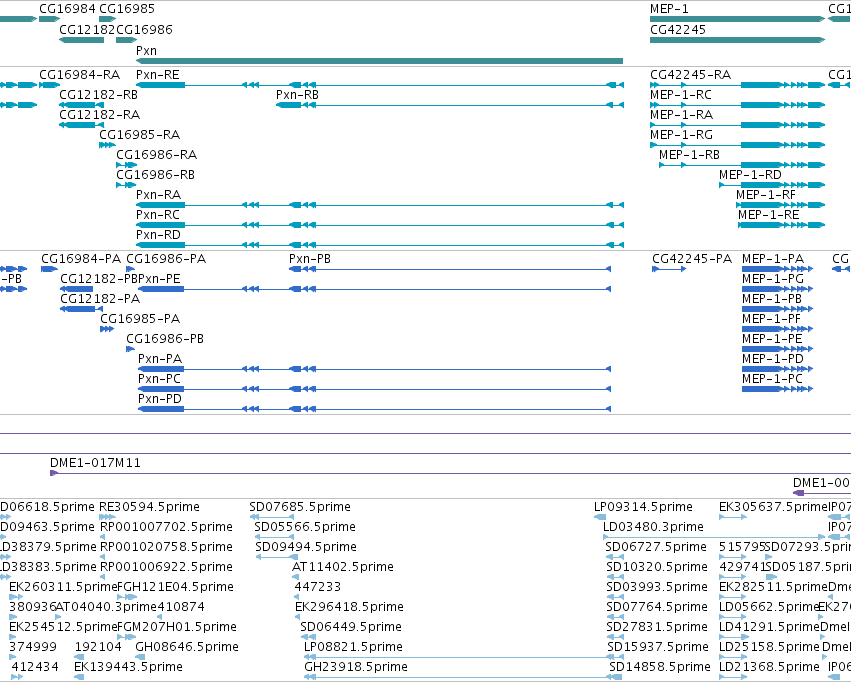Click the MEP-1-PG protein label

773,279
